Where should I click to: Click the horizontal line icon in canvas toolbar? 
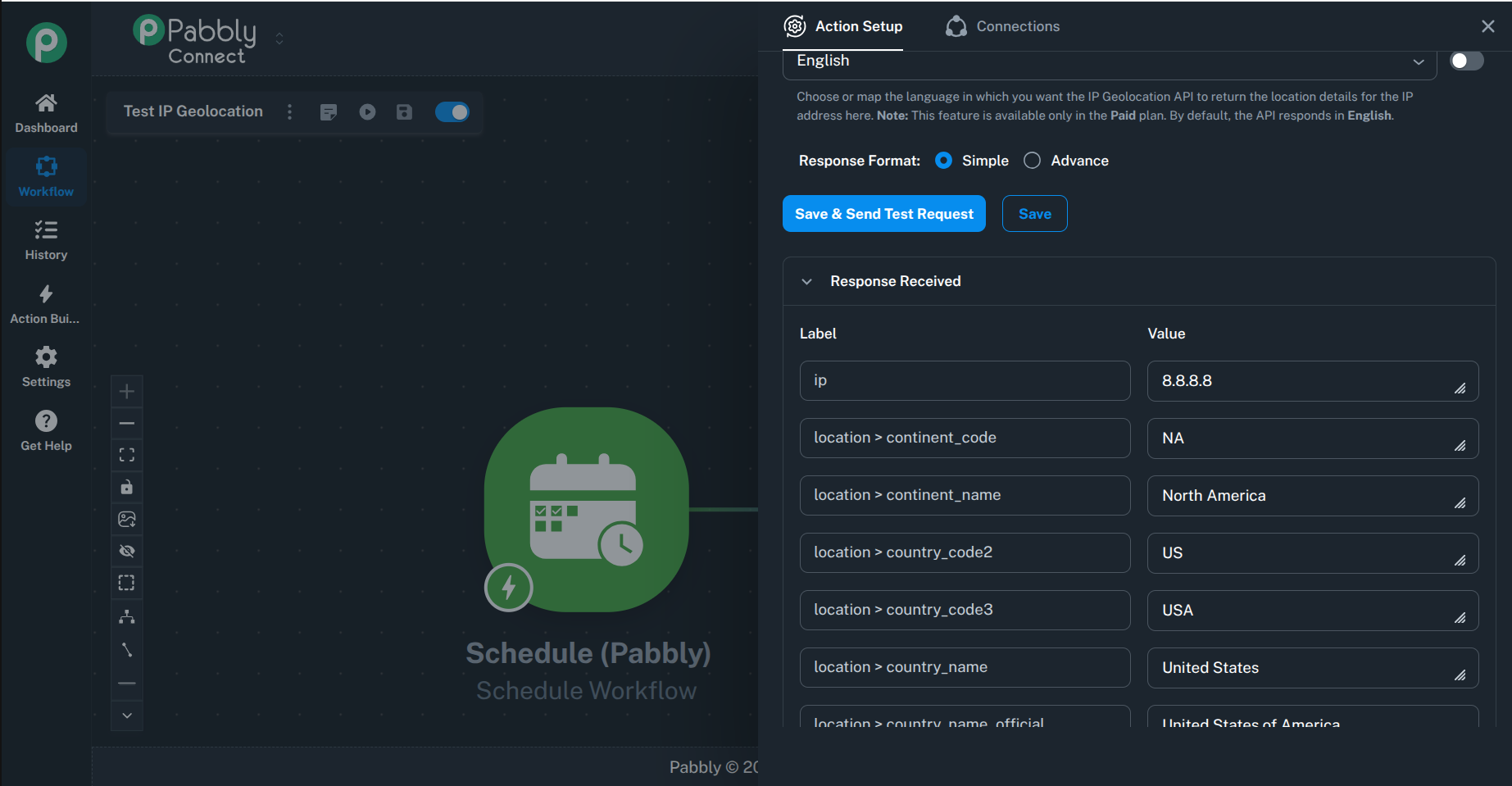point(127,683)
